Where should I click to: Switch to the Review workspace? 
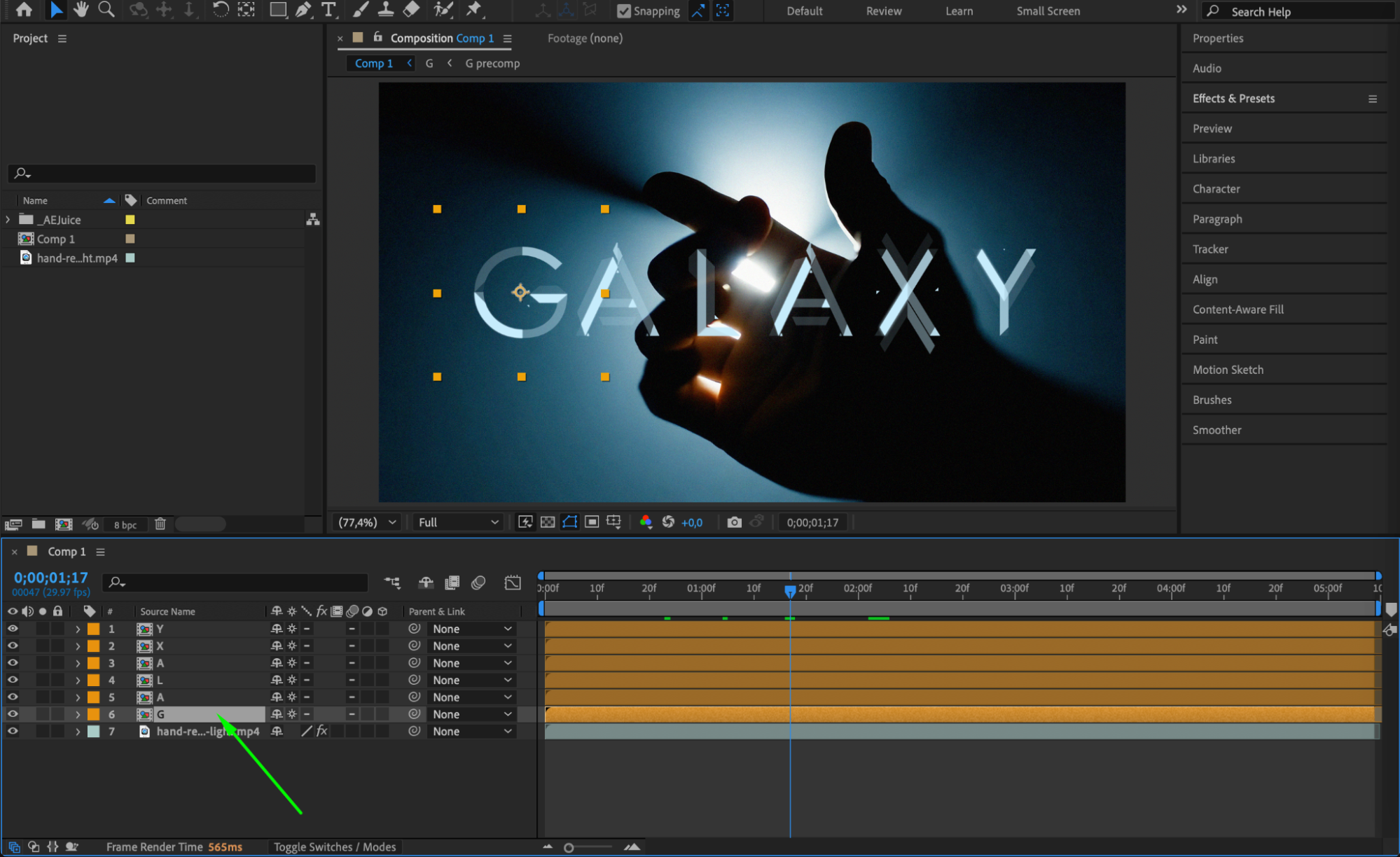click(x=883, y=11)
